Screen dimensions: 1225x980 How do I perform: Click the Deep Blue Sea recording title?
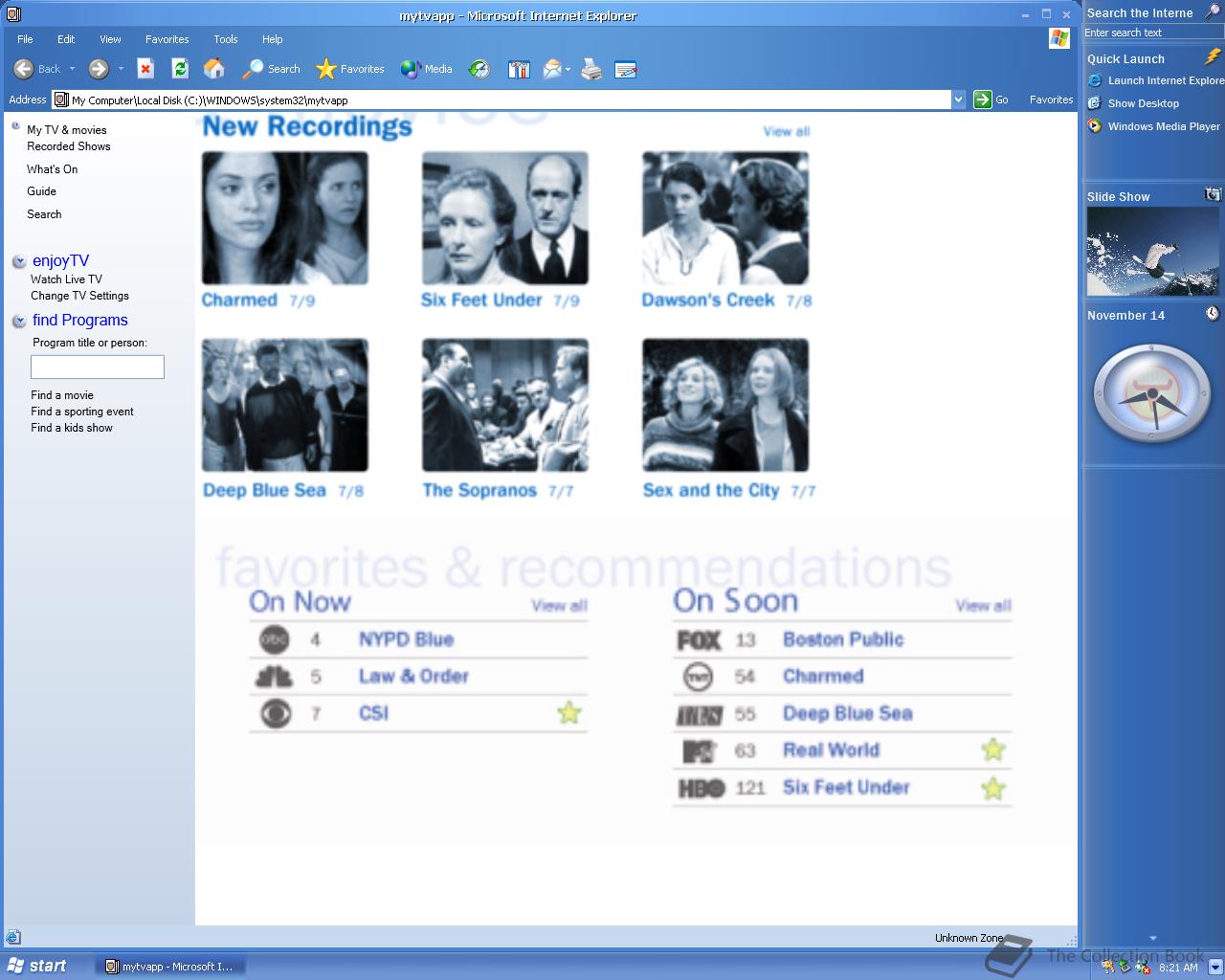pos(264,490)
